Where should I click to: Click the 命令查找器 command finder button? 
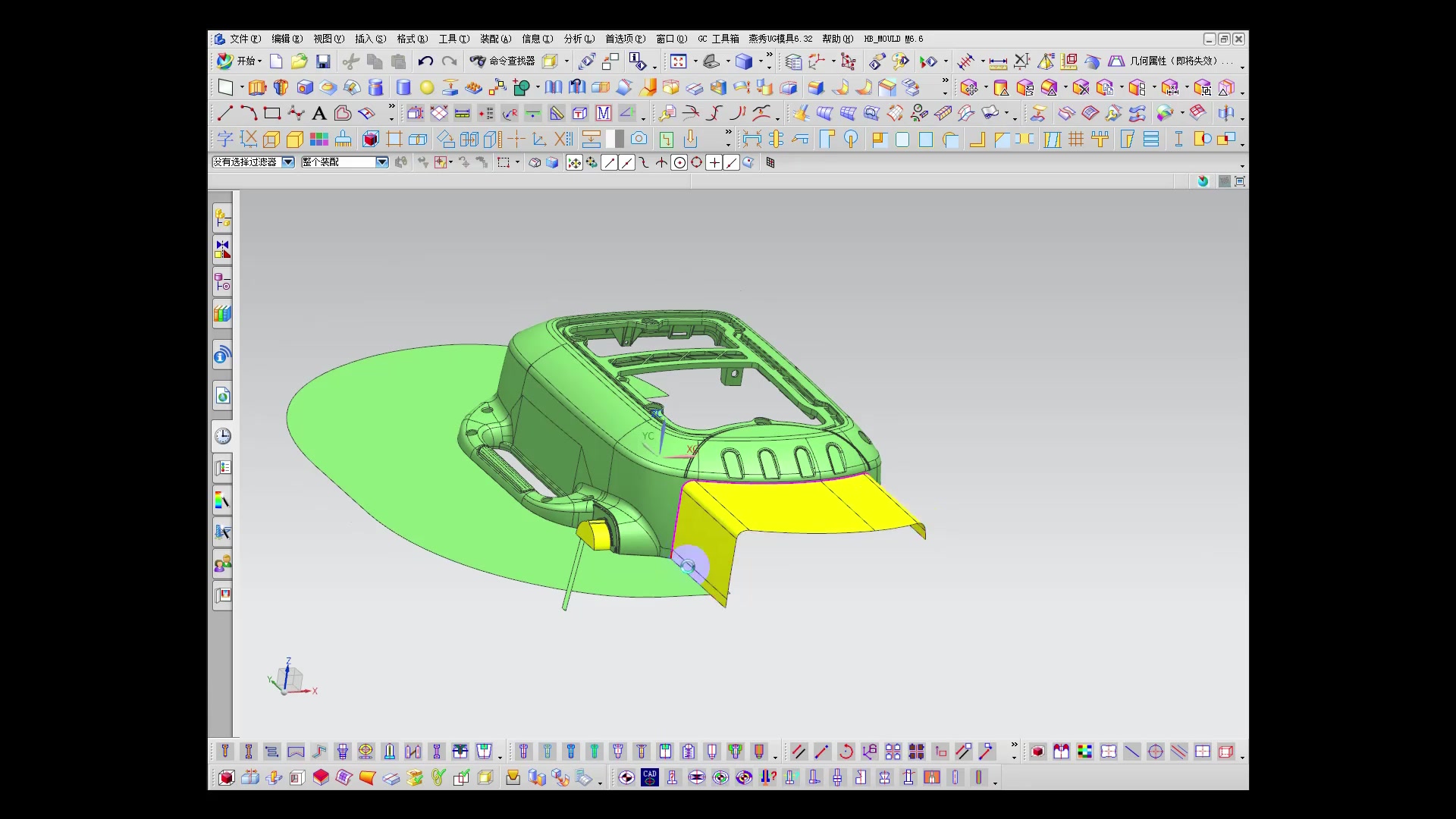pos(502,61)
